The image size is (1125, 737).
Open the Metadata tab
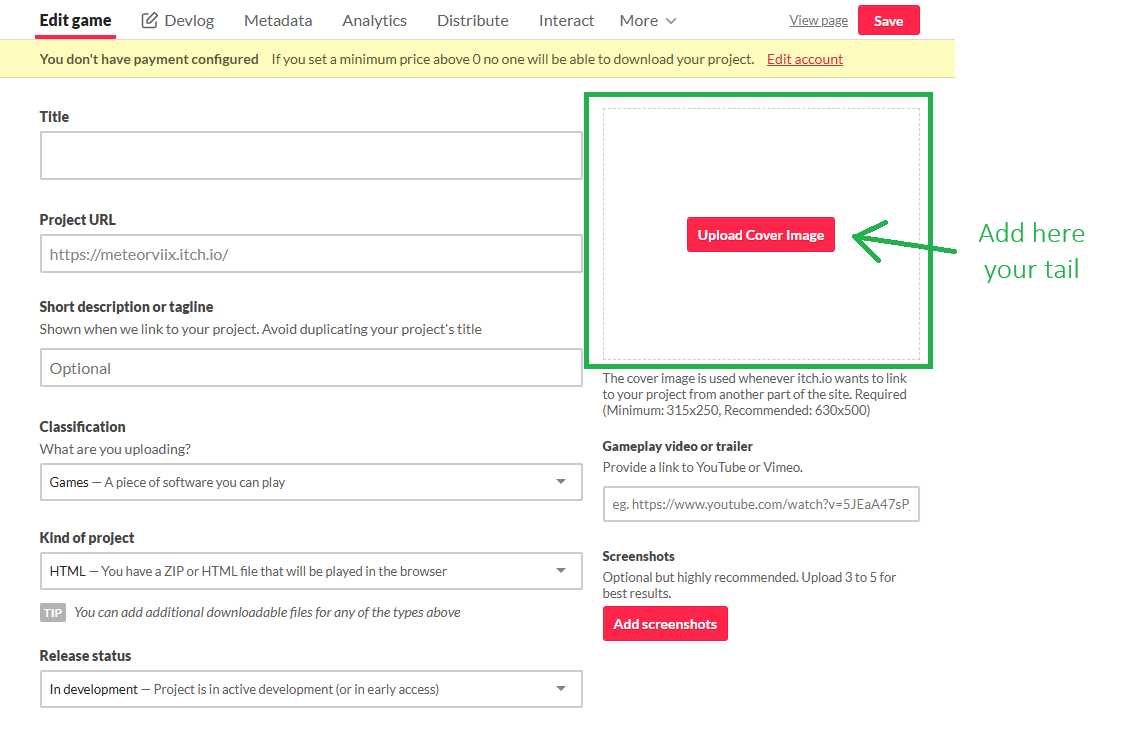pyautogui.click(x=278, y=20)
